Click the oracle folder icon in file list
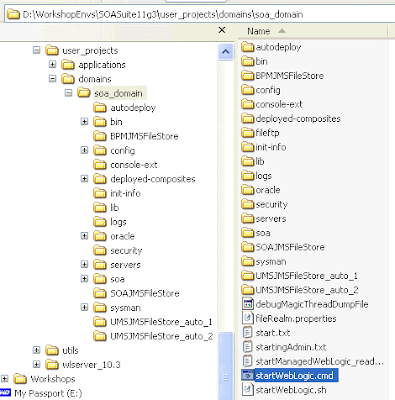 pos(248,190)
